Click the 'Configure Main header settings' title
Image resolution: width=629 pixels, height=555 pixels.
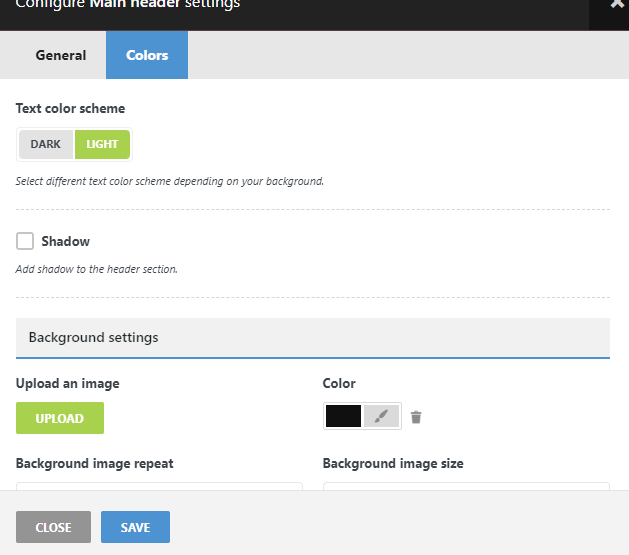point(128,5)
